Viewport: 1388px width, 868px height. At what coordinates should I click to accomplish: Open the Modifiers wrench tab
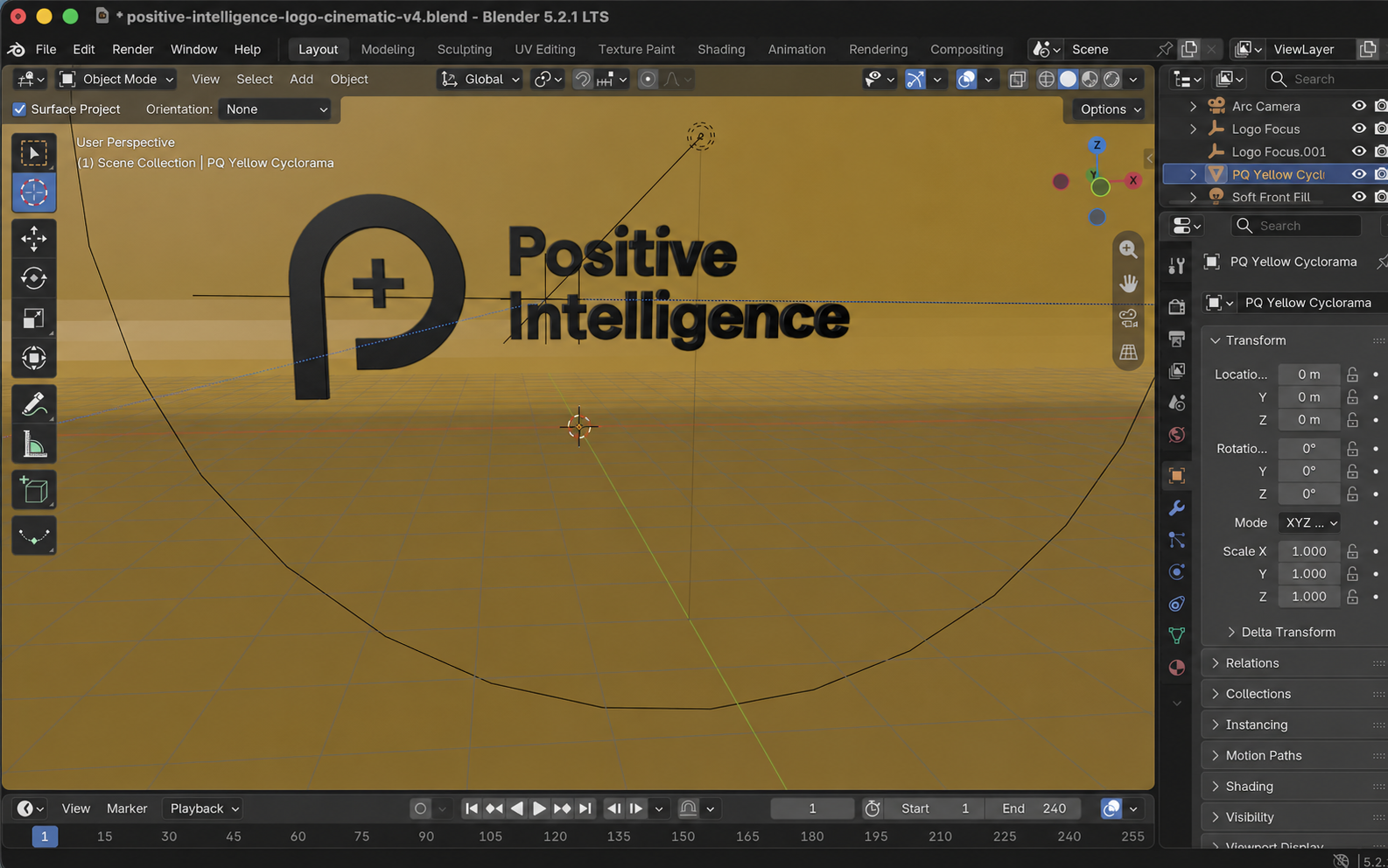[1177, 507]
